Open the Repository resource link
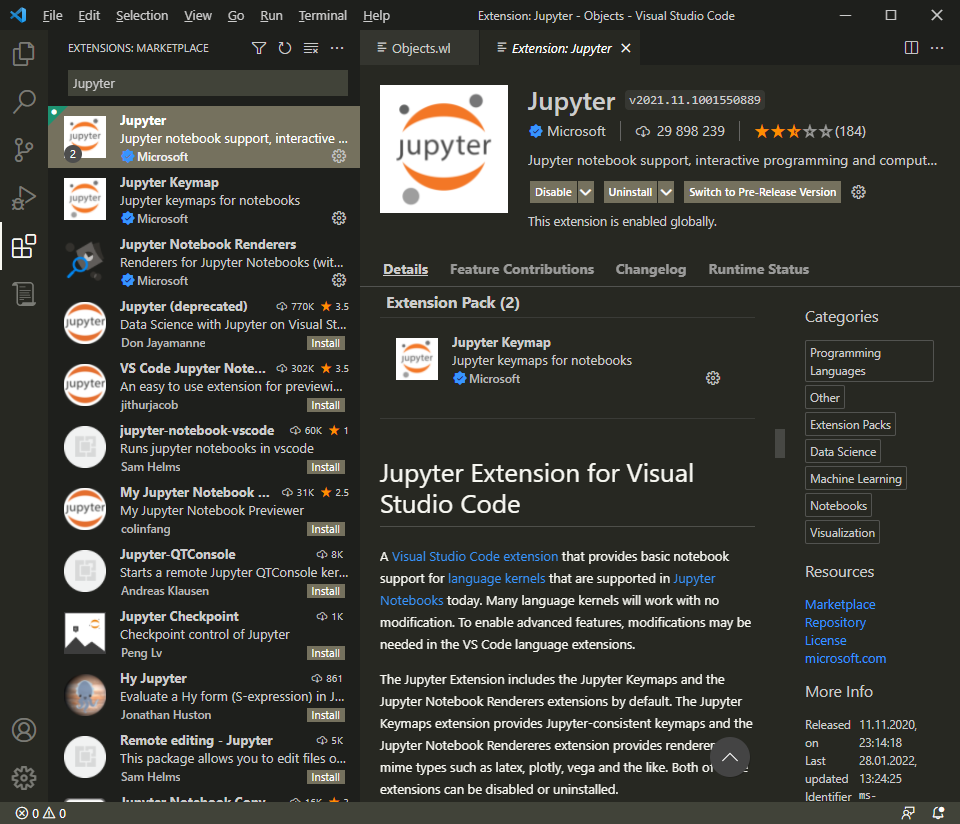960x824 pixels. [835, 622]
